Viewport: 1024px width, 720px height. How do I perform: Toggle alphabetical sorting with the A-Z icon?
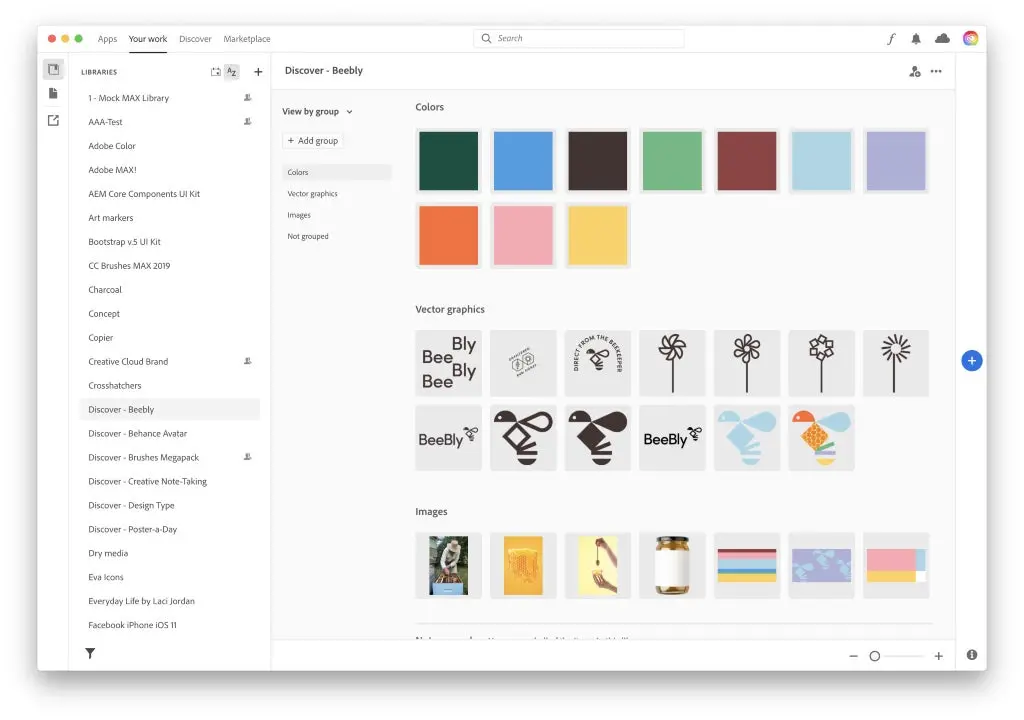pyautogui.click(x=231, y=71)
